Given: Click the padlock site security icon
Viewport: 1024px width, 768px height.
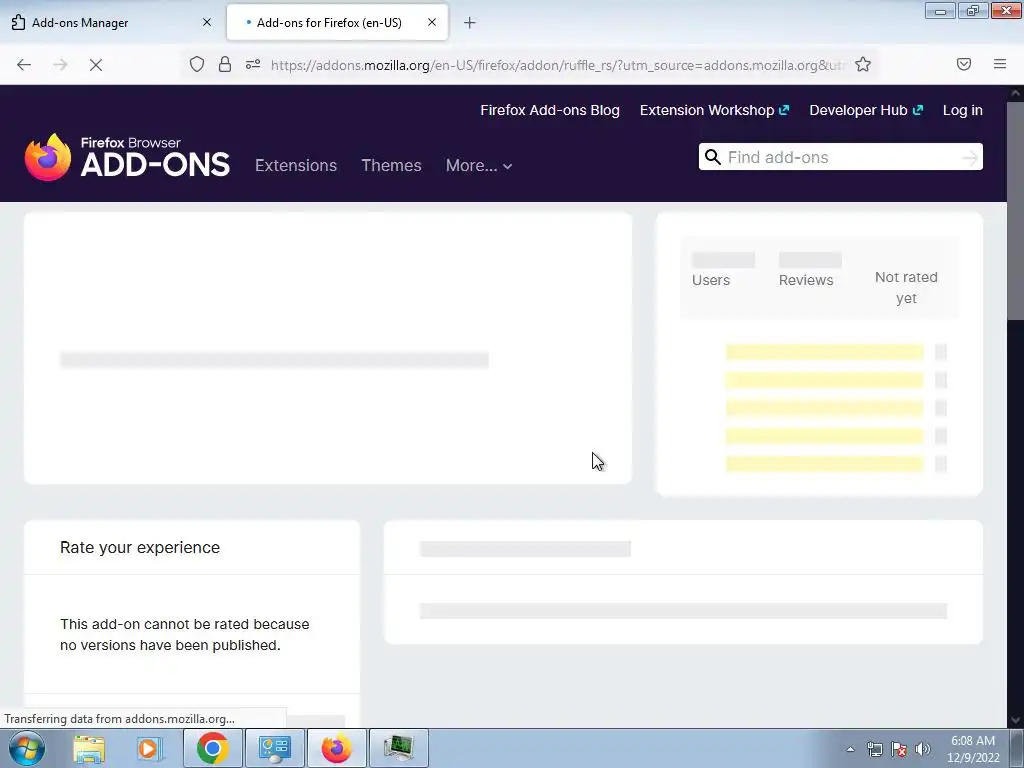Looking at the screenshot, I should (225, 64).
